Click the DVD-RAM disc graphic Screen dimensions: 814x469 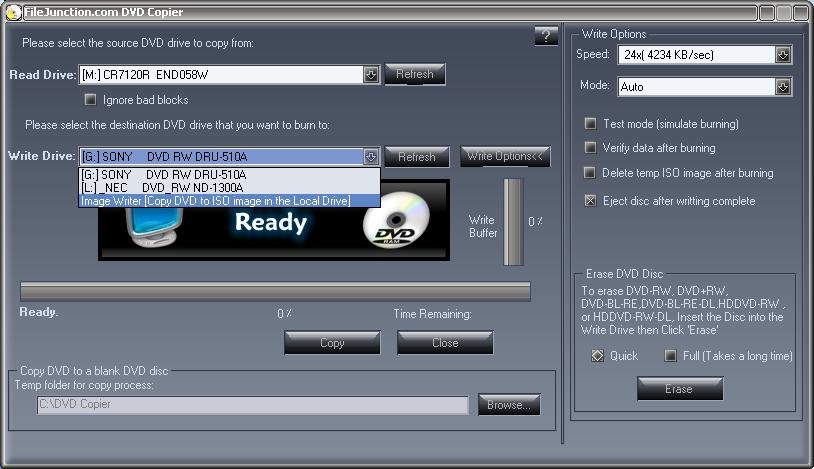pos(396,220)
